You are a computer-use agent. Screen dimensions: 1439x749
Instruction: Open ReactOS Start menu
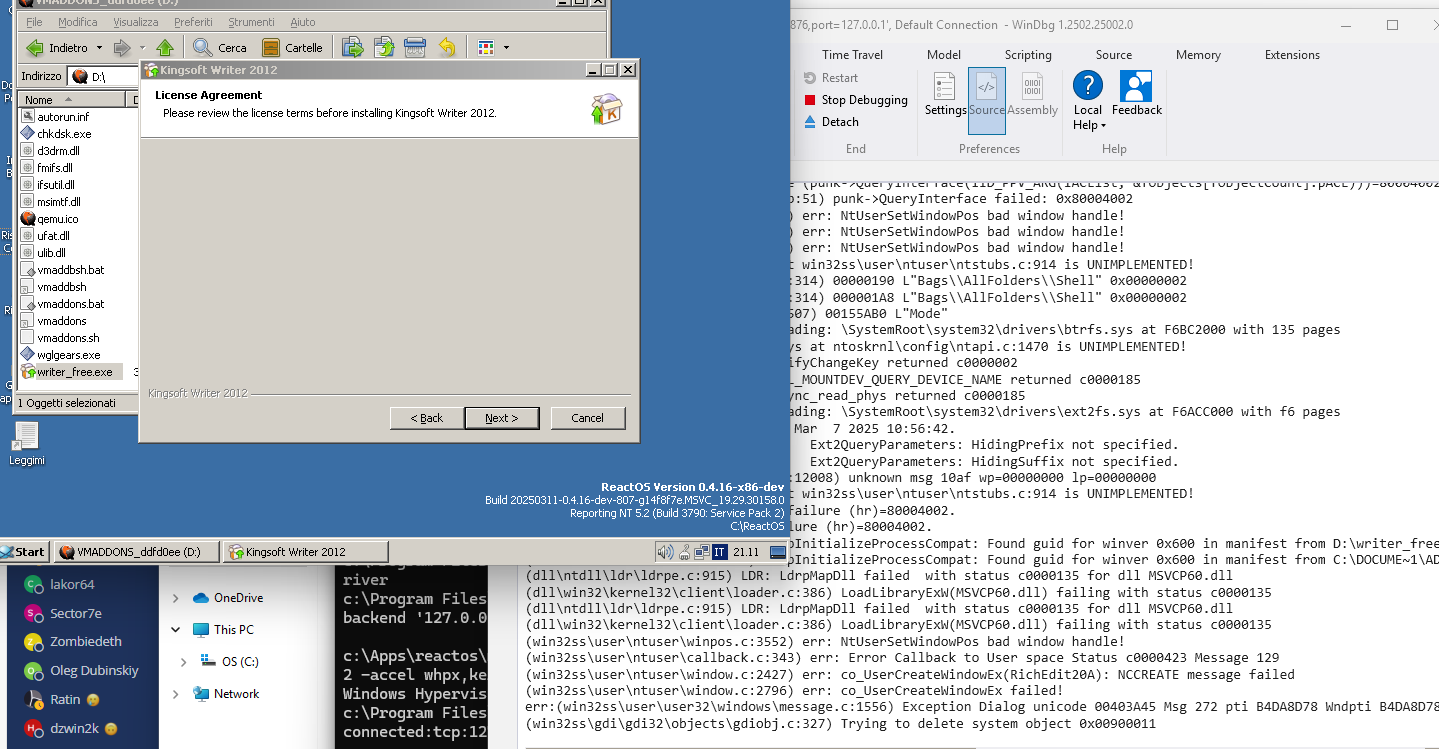coord(23,551)
